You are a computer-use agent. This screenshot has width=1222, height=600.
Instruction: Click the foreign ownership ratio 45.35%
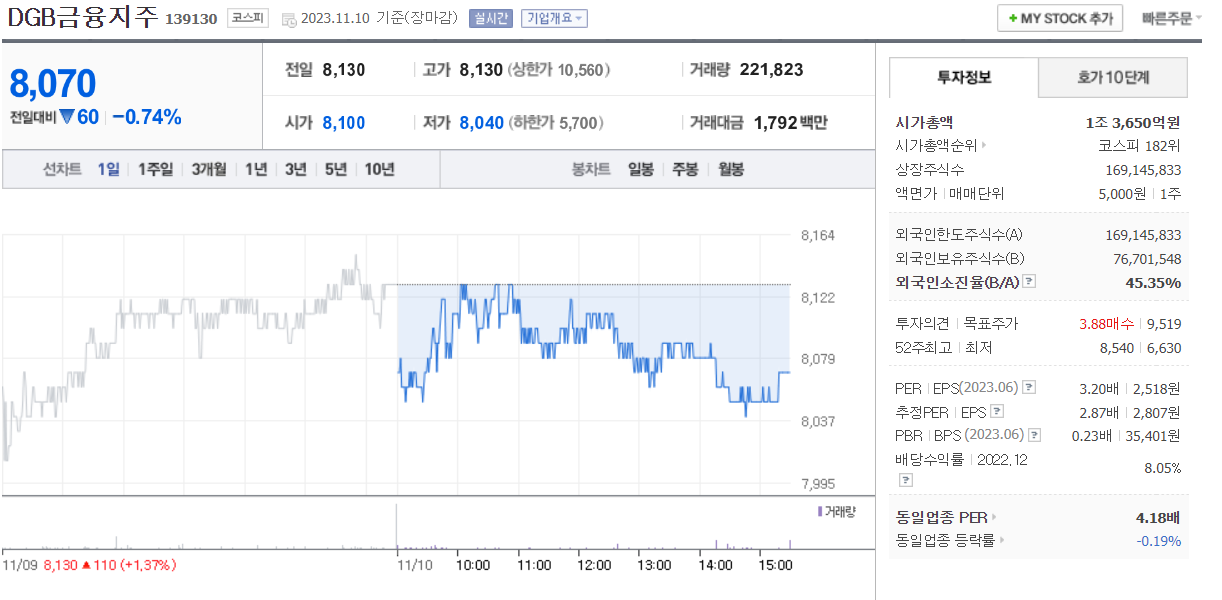[x=1153, y=282]
